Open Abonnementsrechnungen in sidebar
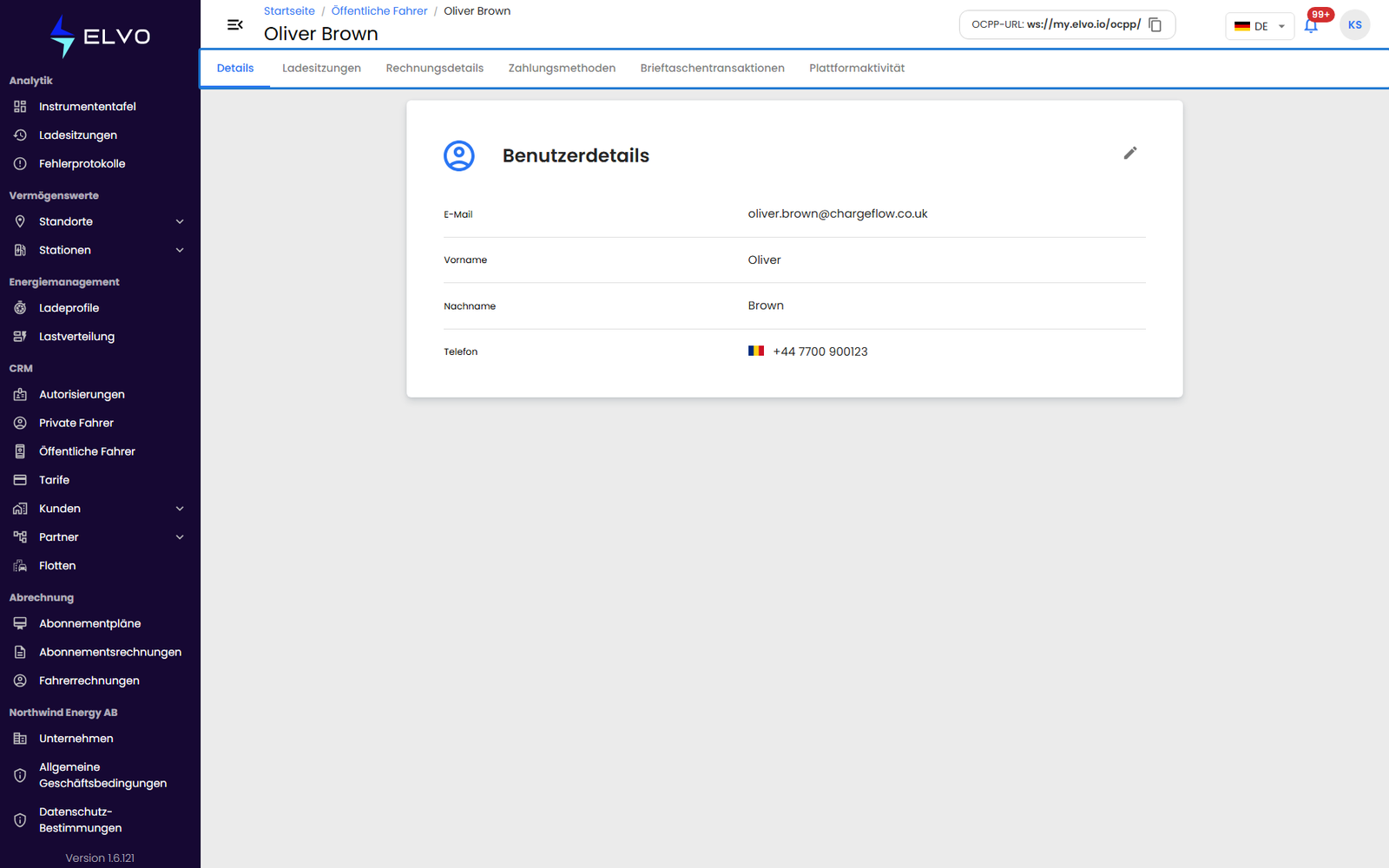The height and width of the screenshot is (868, 1389). pos(110,652)
